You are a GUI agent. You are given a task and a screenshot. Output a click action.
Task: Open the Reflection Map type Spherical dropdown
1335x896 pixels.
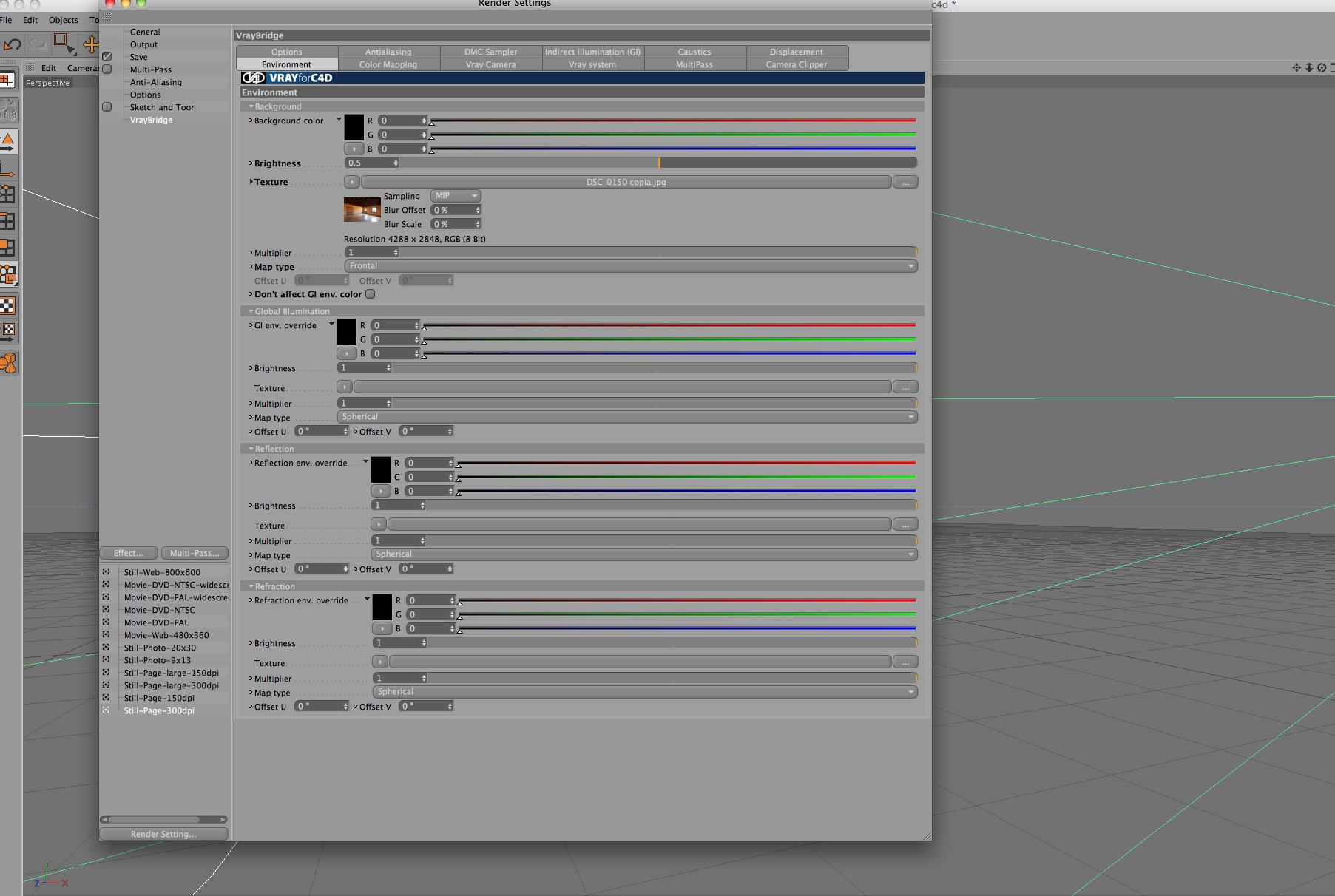644,554
